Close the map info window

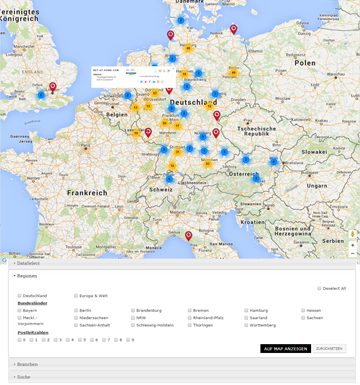173,69
